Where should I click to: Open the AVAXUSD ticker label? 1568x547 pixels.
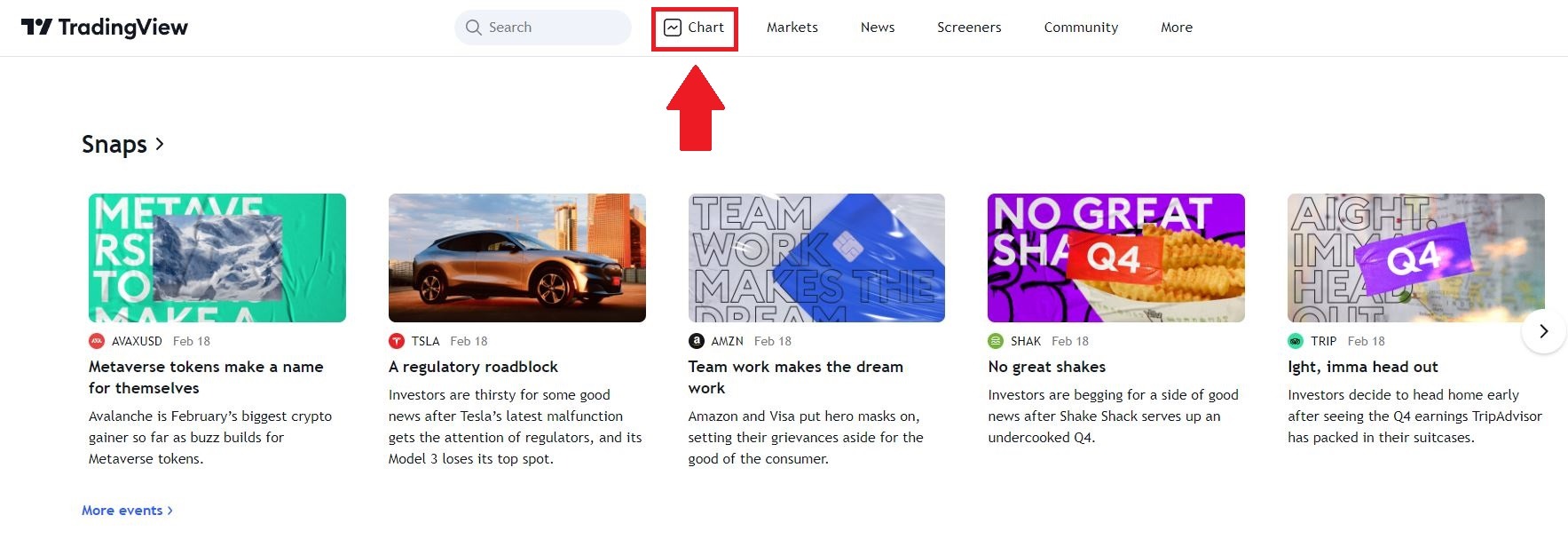[137, 341]
